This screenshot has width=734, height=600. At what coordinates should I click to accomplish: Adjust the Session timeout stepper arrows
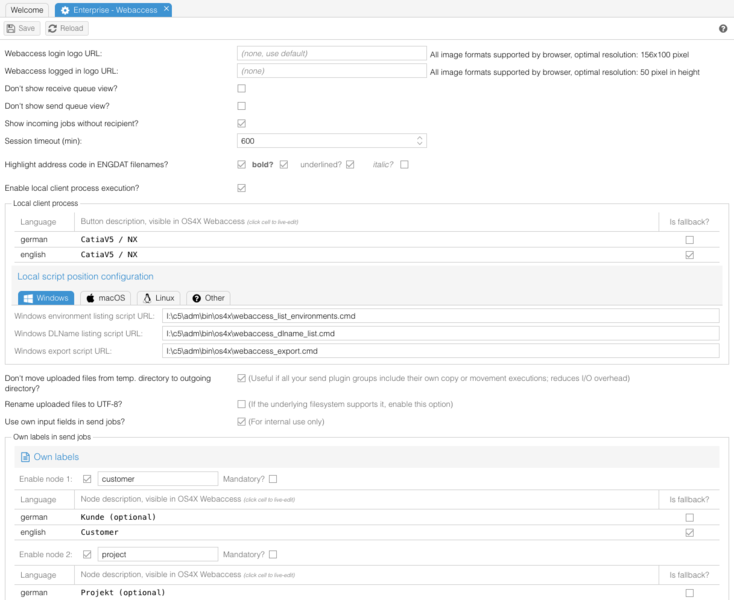[x=420, y=141]
